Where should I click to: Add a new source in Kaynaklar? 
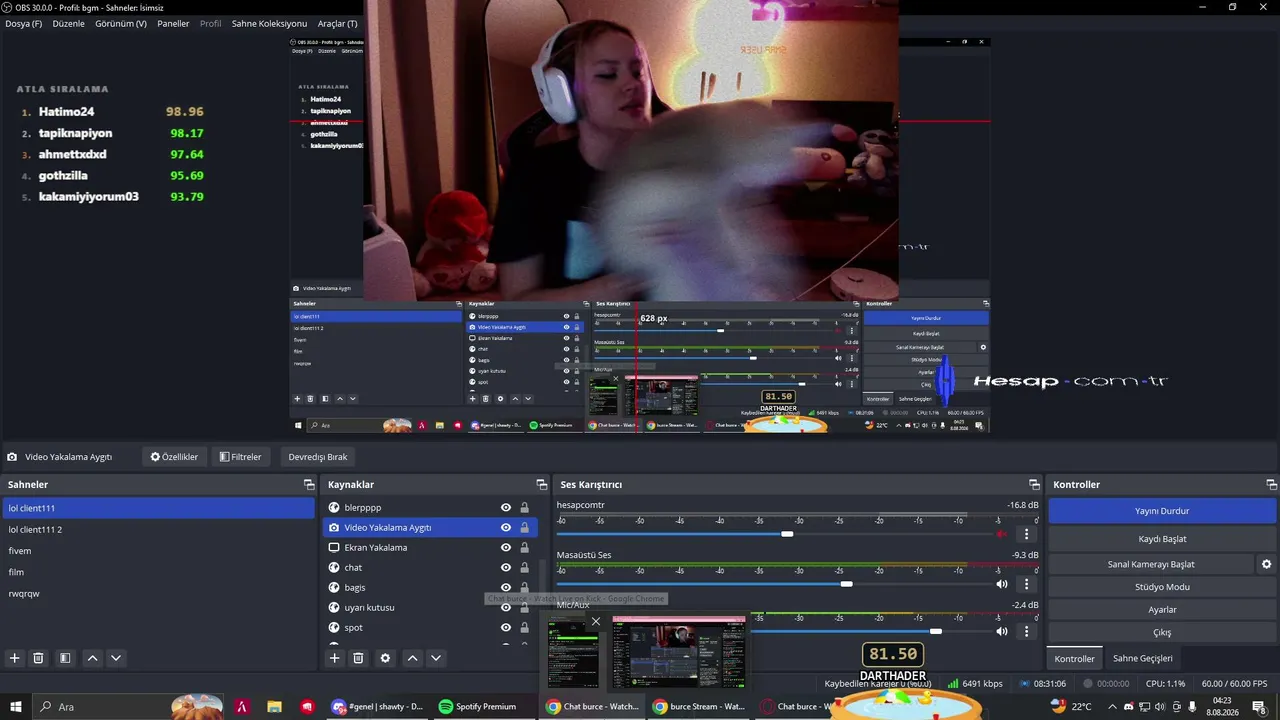[335, 658]
